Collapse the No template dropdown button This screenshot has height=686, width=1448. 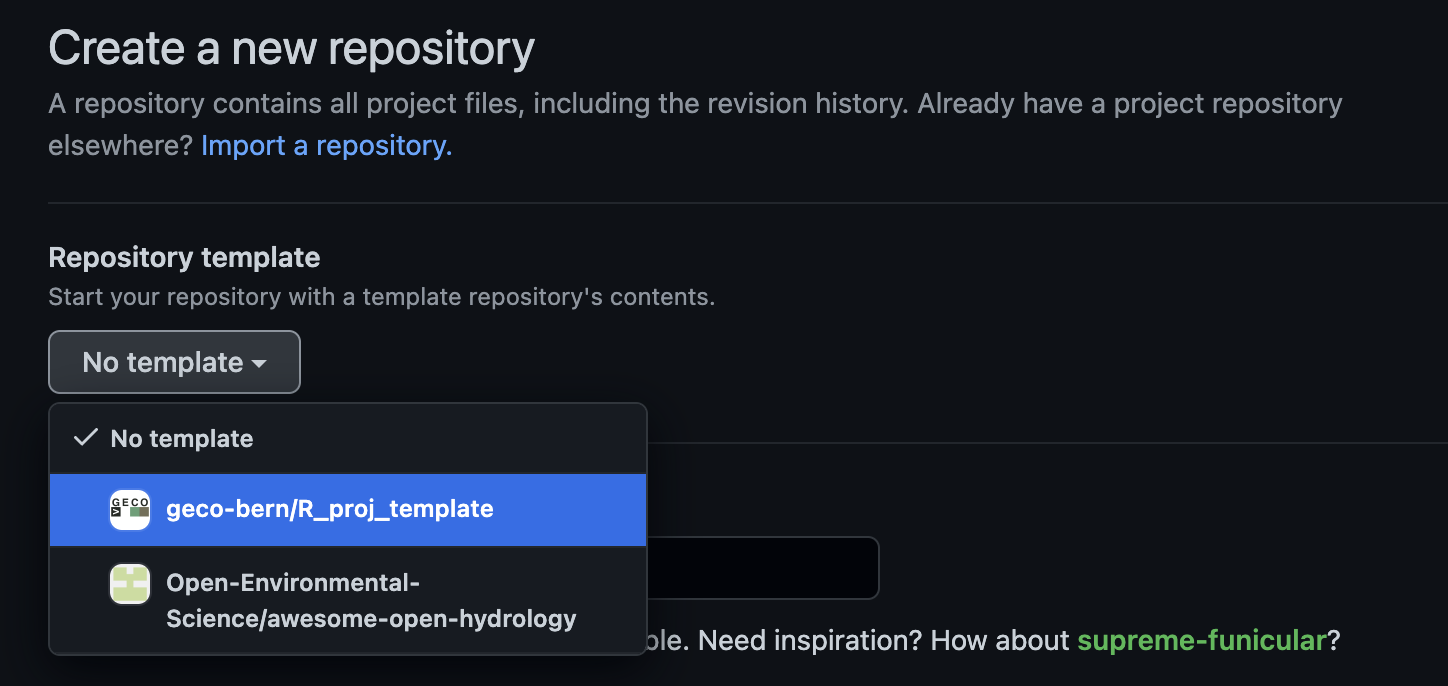point(174,362)
